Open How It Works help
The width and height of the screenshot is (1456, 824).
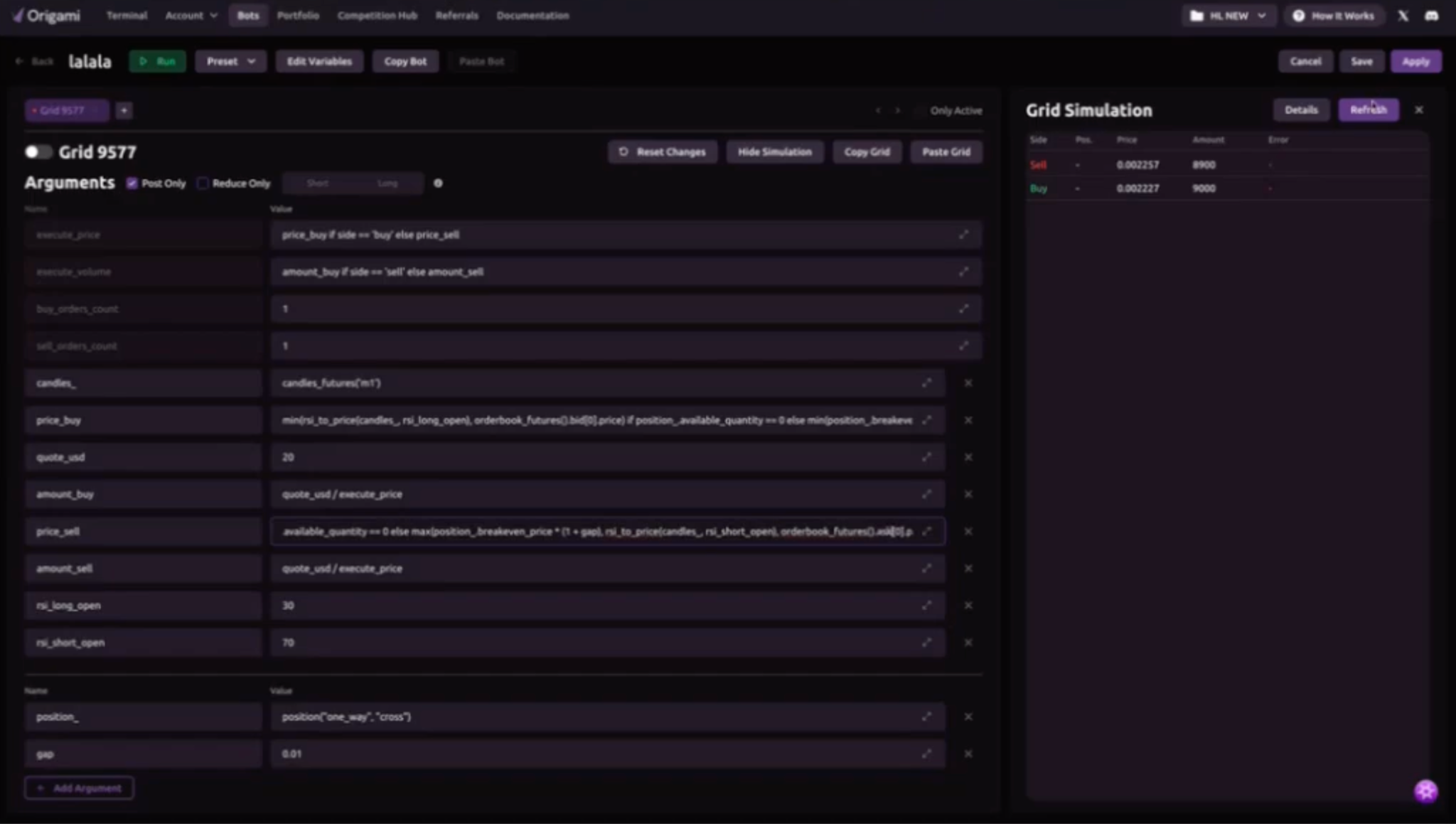coord(1334,16)
